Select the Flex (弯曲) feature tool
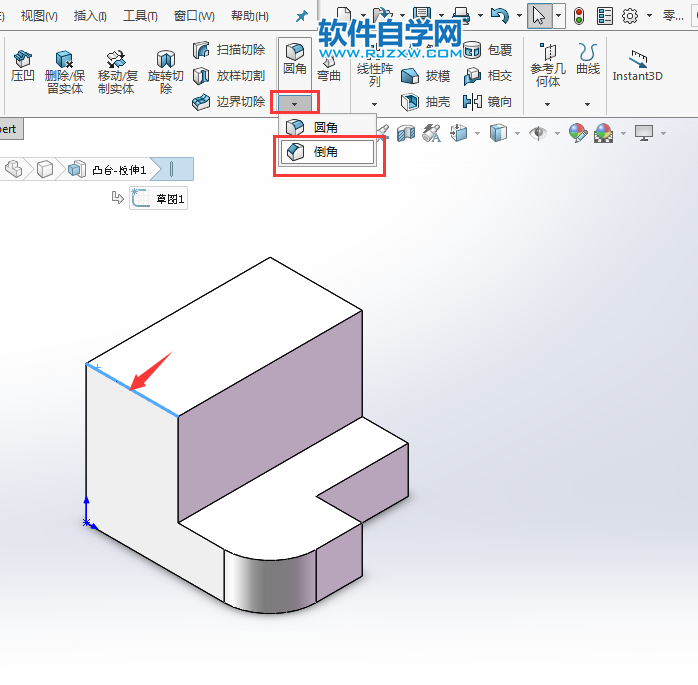 point(329,69)
